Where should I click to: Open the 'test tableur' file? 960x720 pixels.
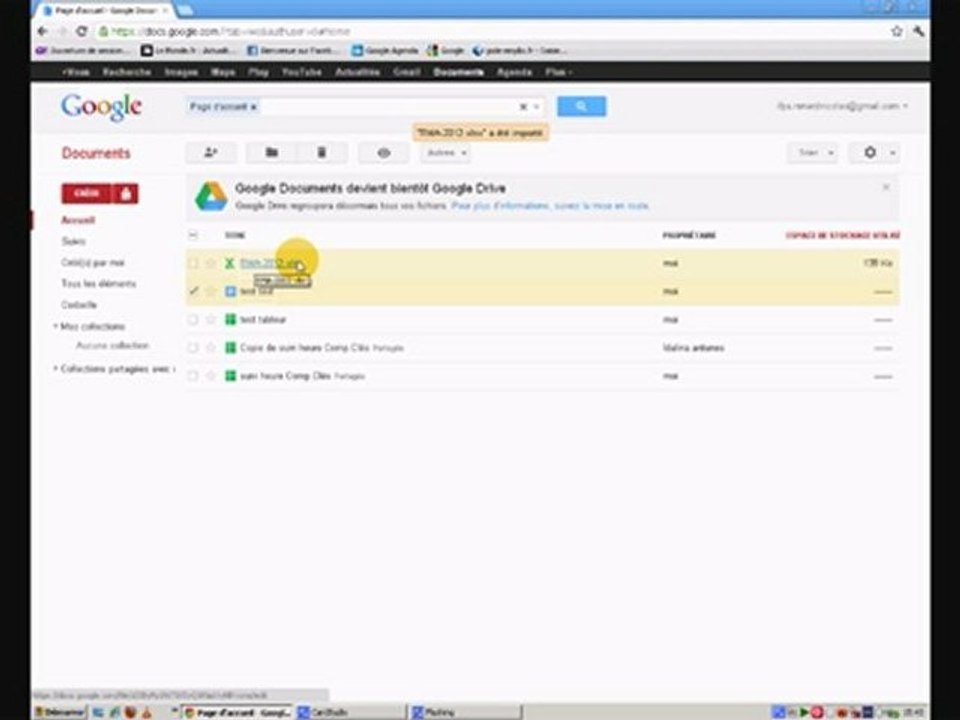263,320
